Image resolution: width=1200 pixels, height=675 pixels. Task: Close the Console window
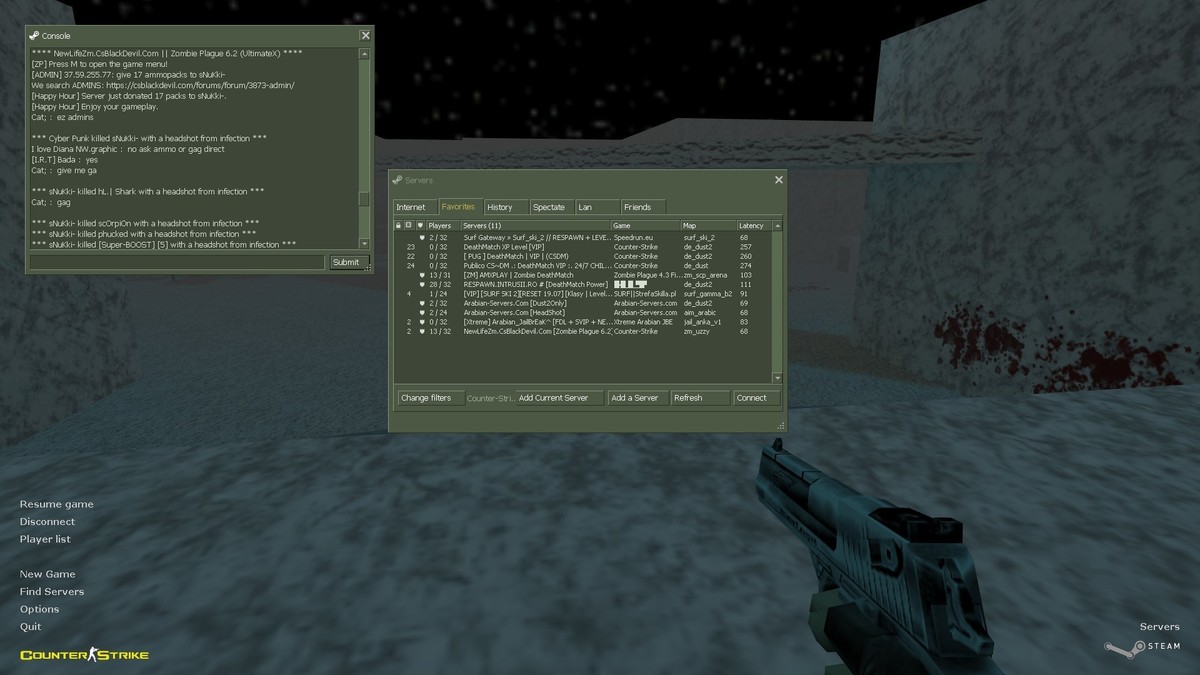[x=365, y=35]
